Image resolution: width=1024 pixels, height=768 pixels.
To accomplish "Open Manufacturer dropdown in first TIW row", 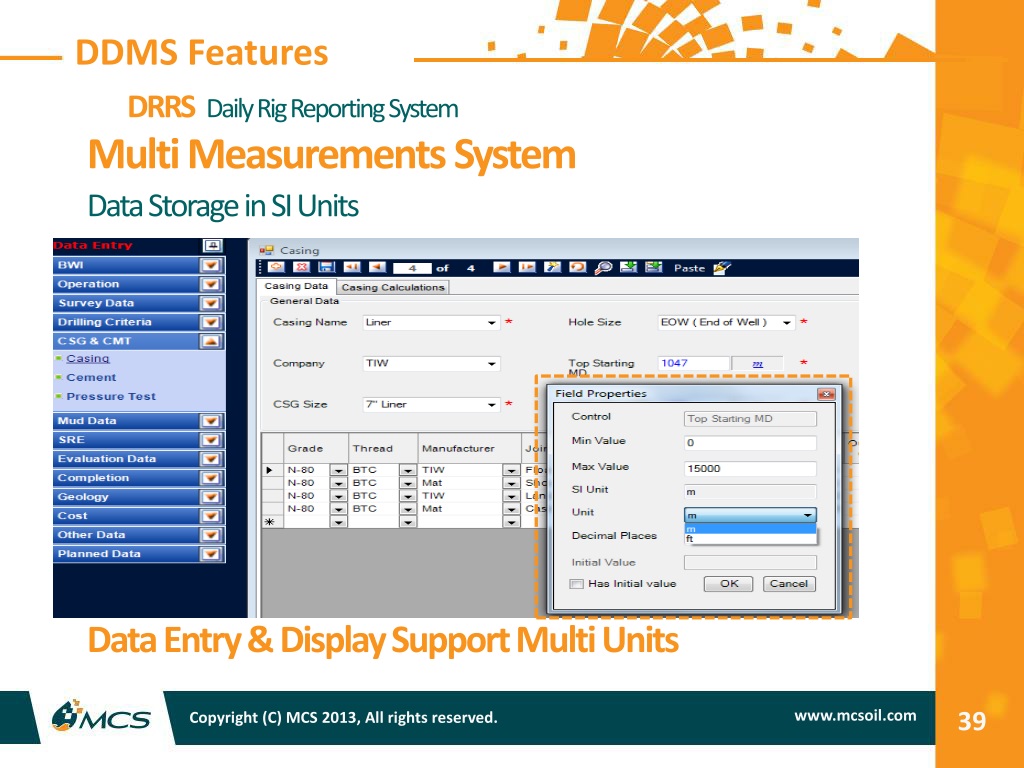I will pyautogui.click(x=511, y=470).
